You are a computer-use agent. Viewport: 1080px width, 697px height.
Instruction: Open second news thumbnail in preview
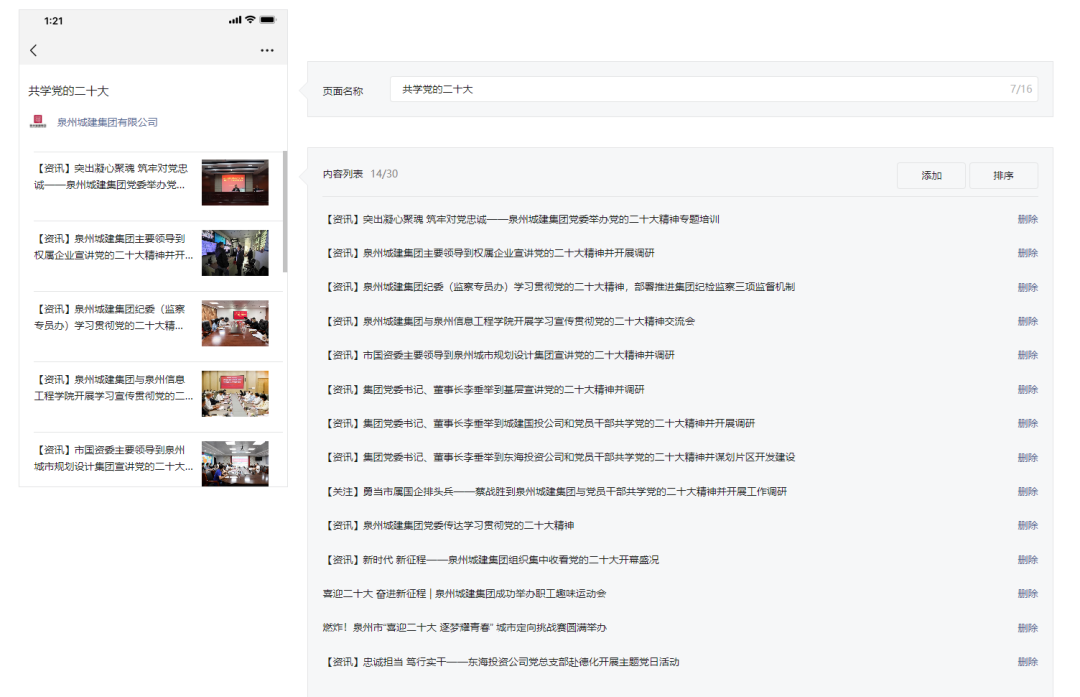pyautogui.click(x=235, y=253)
